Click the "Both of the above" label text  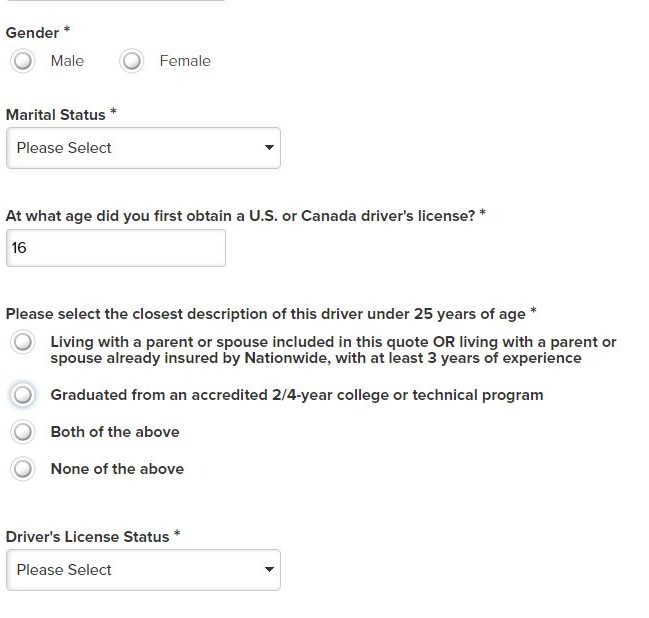[x=115, y=432]
